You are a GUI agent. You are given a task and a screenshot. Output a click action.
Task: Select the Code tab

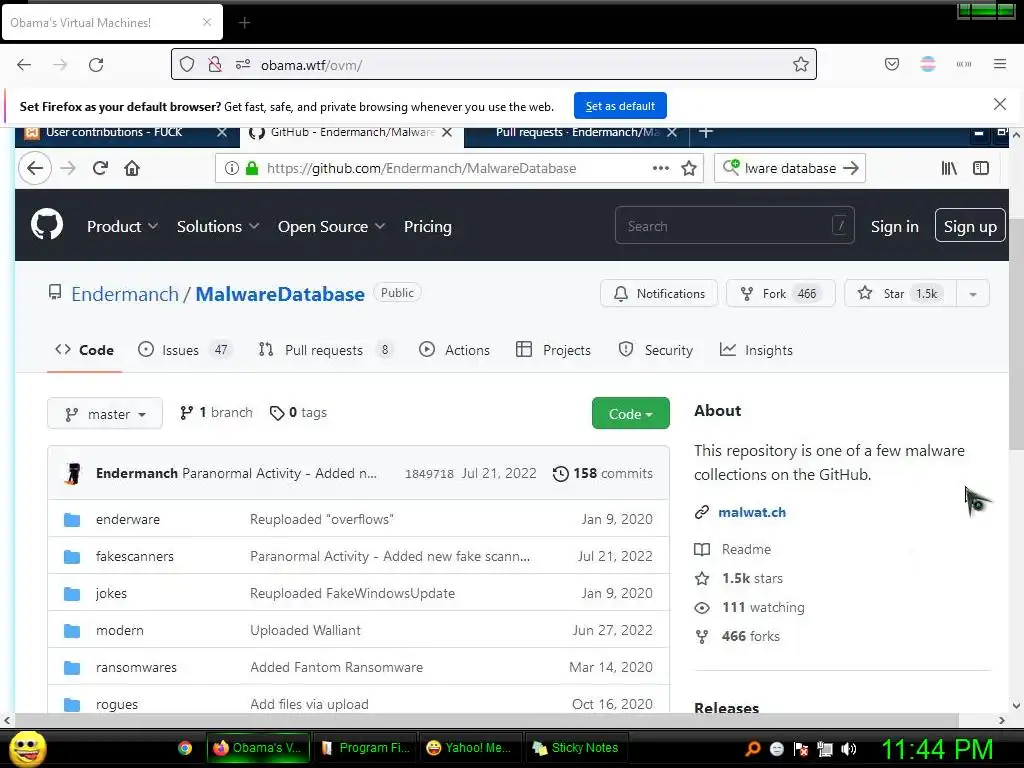tap(84, 350)
